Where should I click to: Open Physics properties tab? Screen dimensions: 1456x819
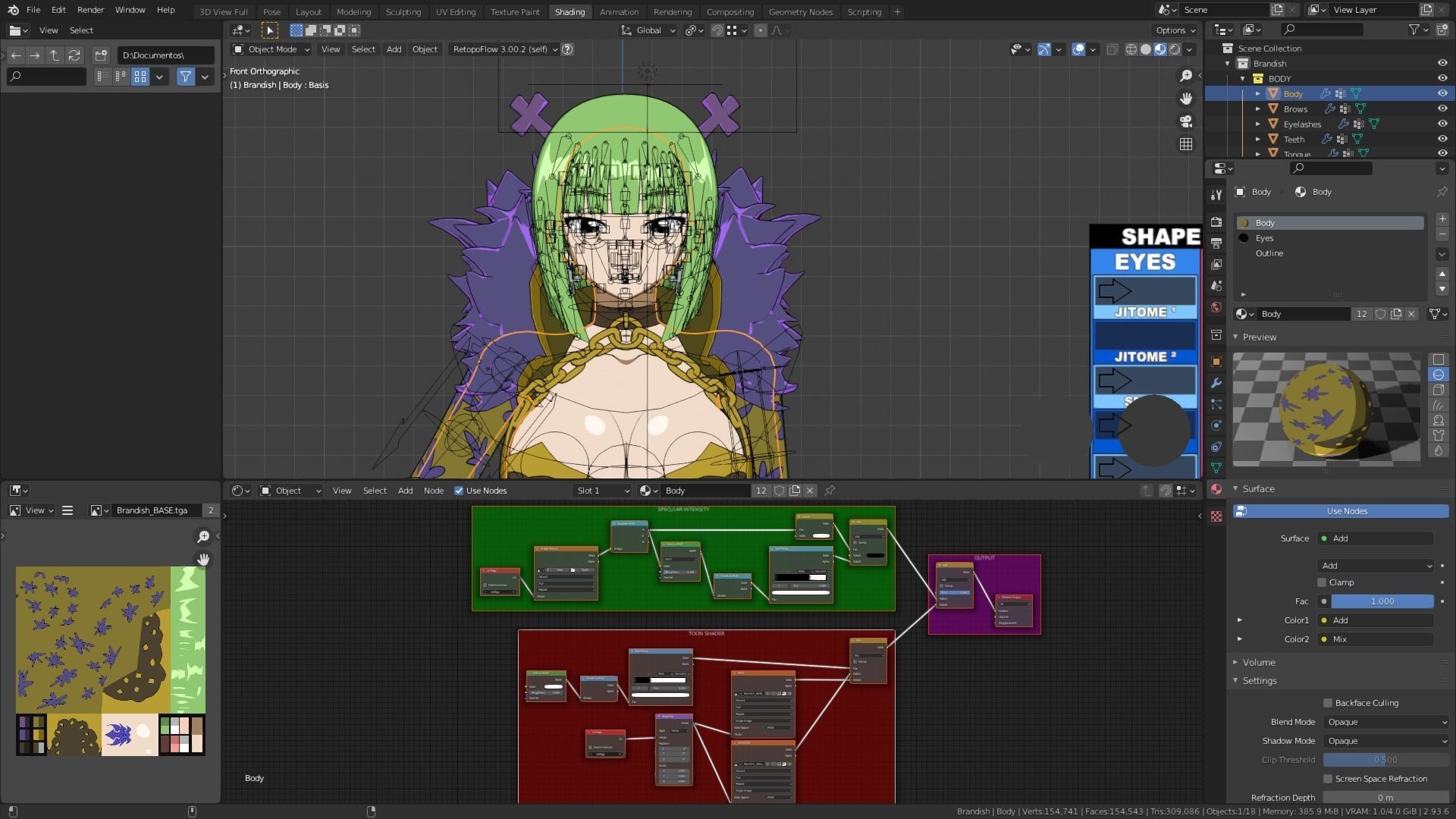[x=1216, y=425]
